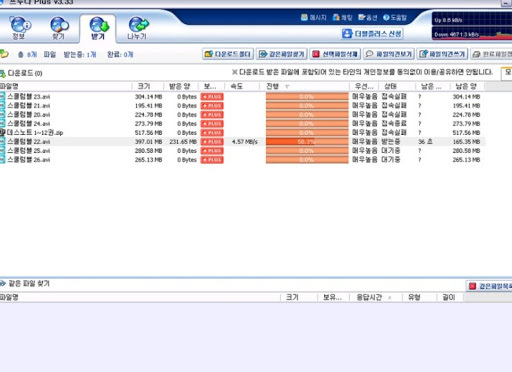Click the 36 초 remaining time cell
The image size is (512, 372).
(x=425, y=142)
